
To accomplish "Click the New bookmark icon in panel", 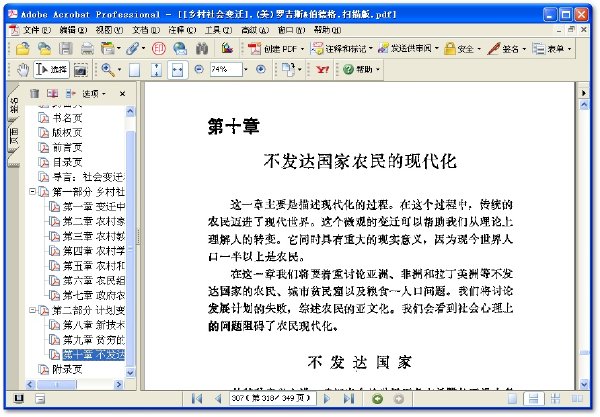I will click(x=52, y=93).
